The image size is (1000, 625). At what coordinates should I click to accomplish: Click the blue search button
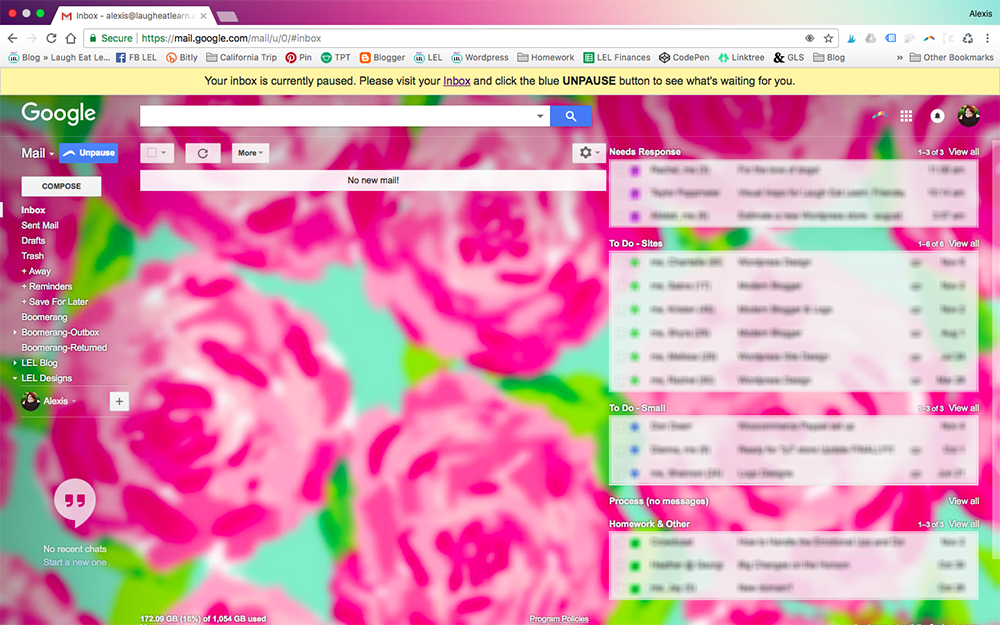[570, 116]
